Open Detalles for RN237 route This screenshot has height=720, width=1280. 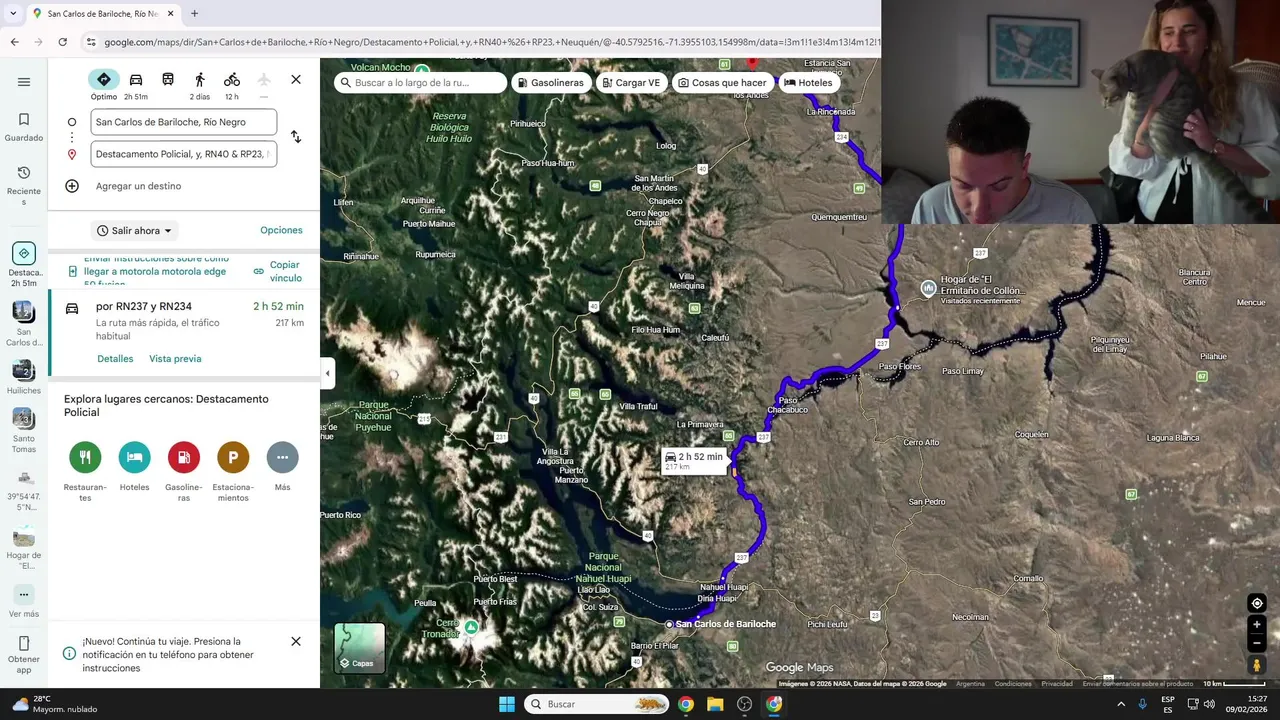coord(115,359)
